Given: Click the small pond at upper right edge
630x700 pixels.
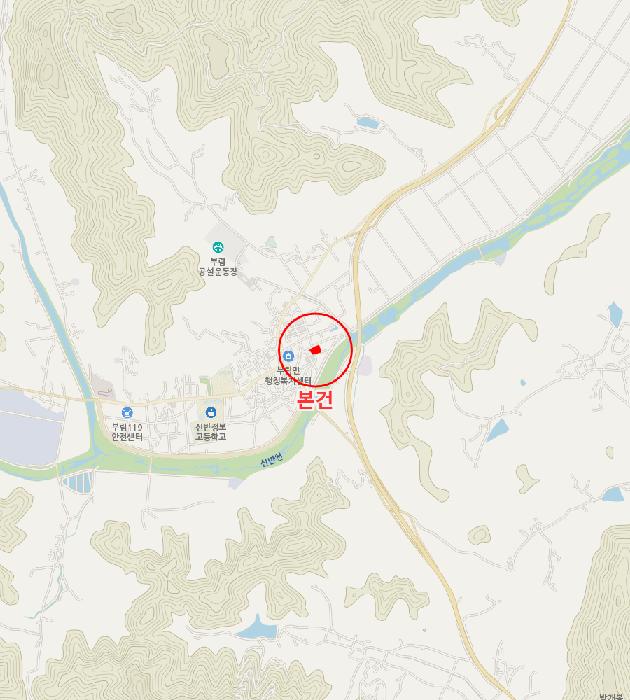Looking at the screenshot, I should click(x=615, y=313).
